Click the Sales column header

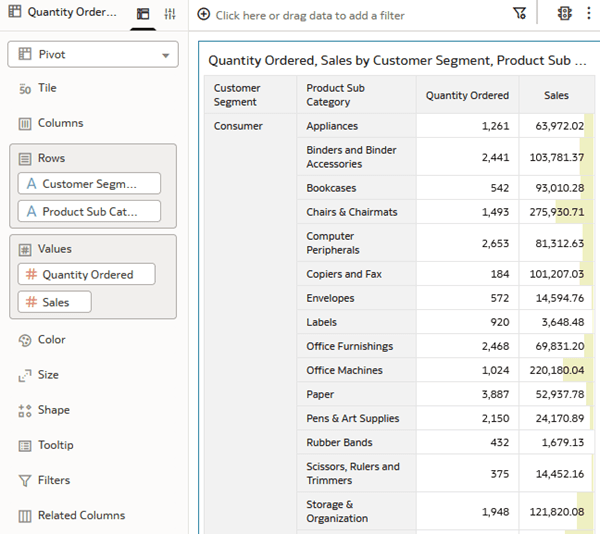click(556, 95)
